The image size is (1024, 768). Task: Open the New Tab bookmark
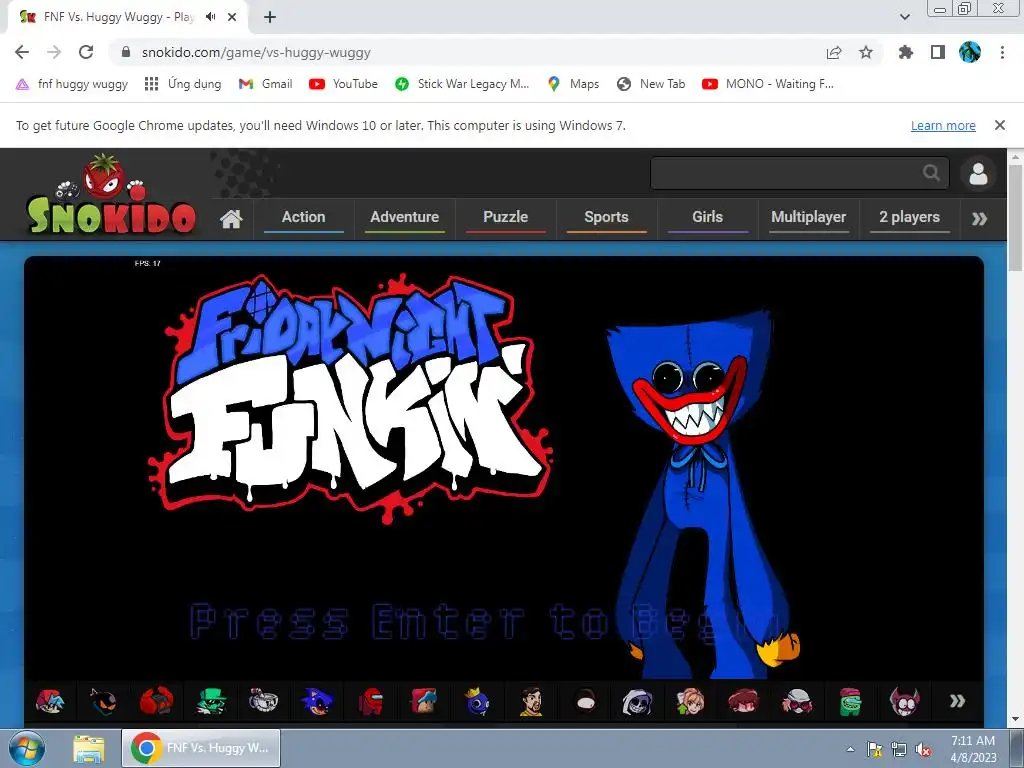tap(651, 84)
